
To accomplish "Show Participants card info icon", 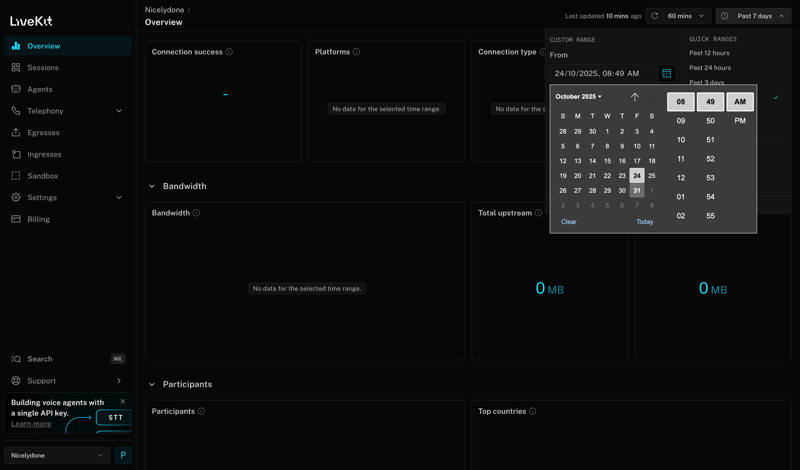I will 202,411.
